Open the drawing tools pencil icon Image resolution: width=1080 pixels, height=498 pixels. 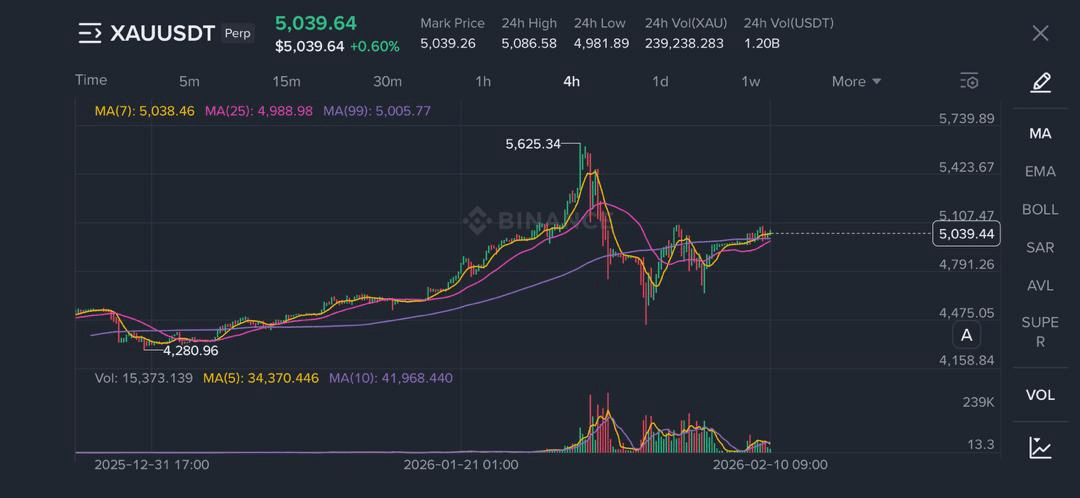[1040, 82]
